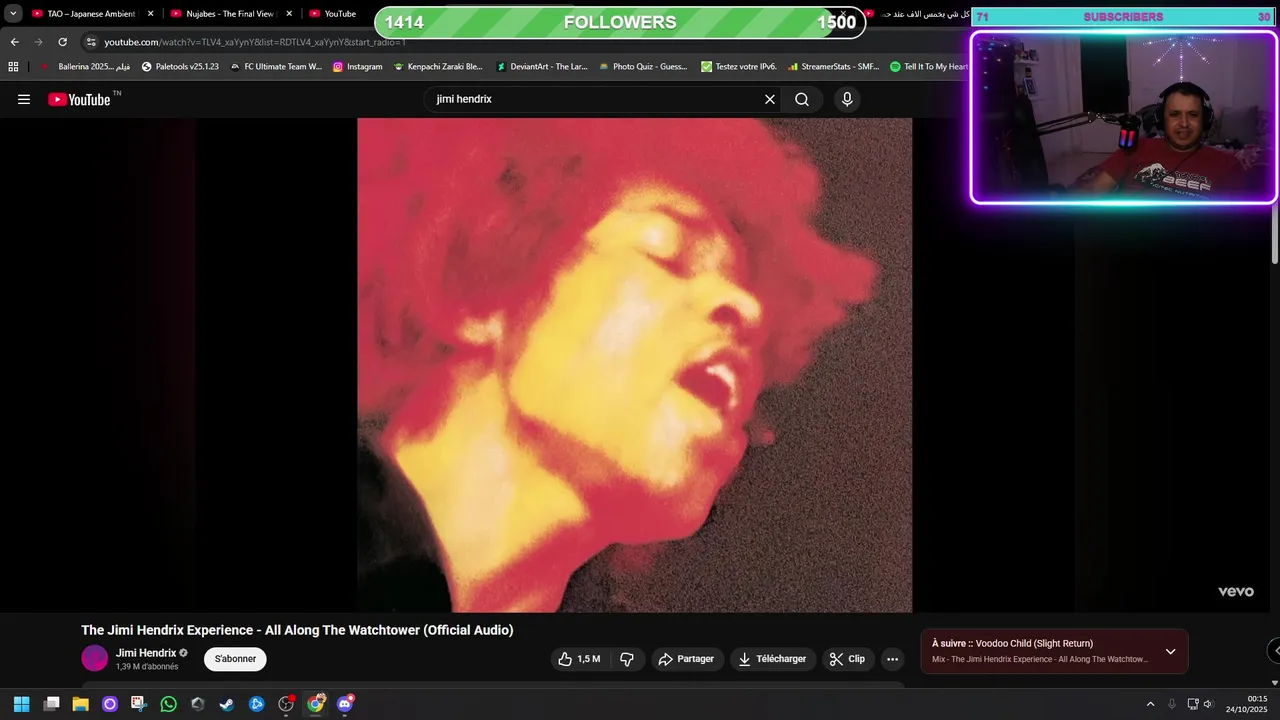Open the clock and date panel
The image size is (1280, 720).
coord(1248,704)
